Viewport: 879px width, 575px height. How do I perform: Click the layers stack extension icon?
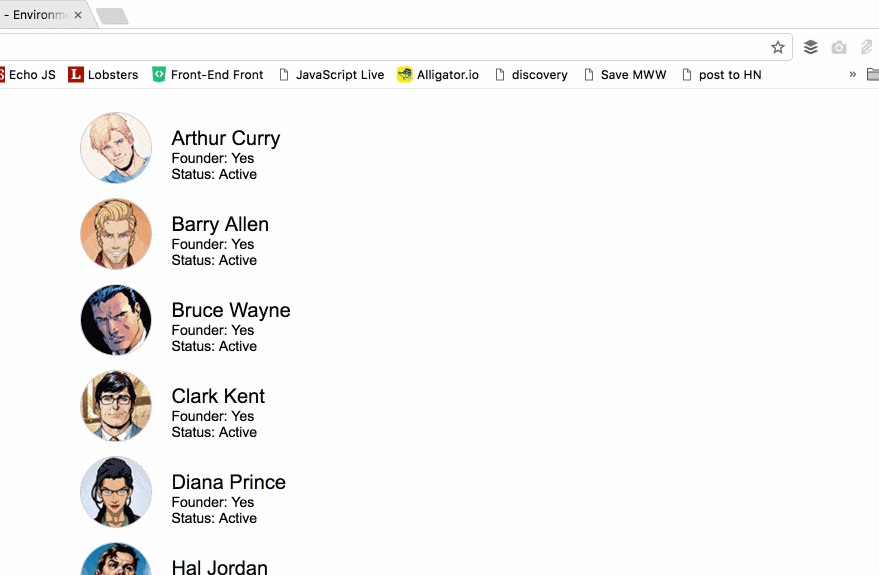(811, 47)
